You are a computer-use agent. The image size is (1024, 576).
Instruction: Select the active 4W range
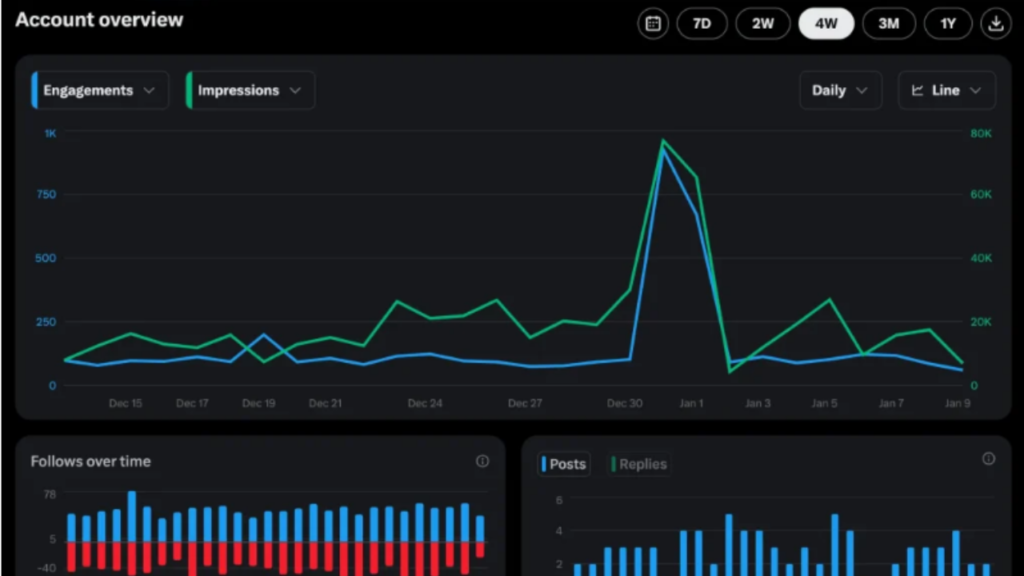[826, 24]
